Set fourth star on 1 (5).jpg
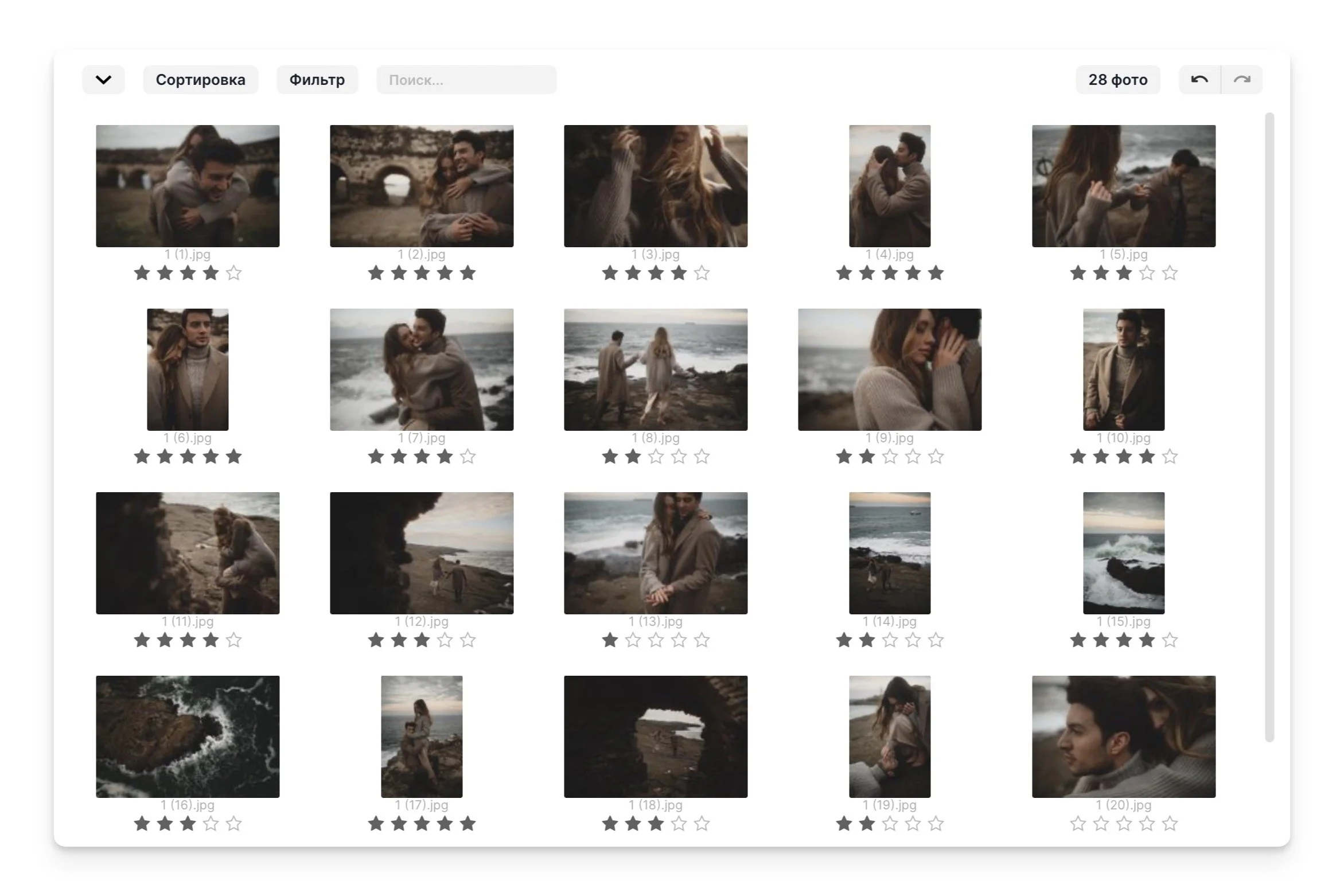This screenshot has height=896, width=1344. [x=1147, y=273]
